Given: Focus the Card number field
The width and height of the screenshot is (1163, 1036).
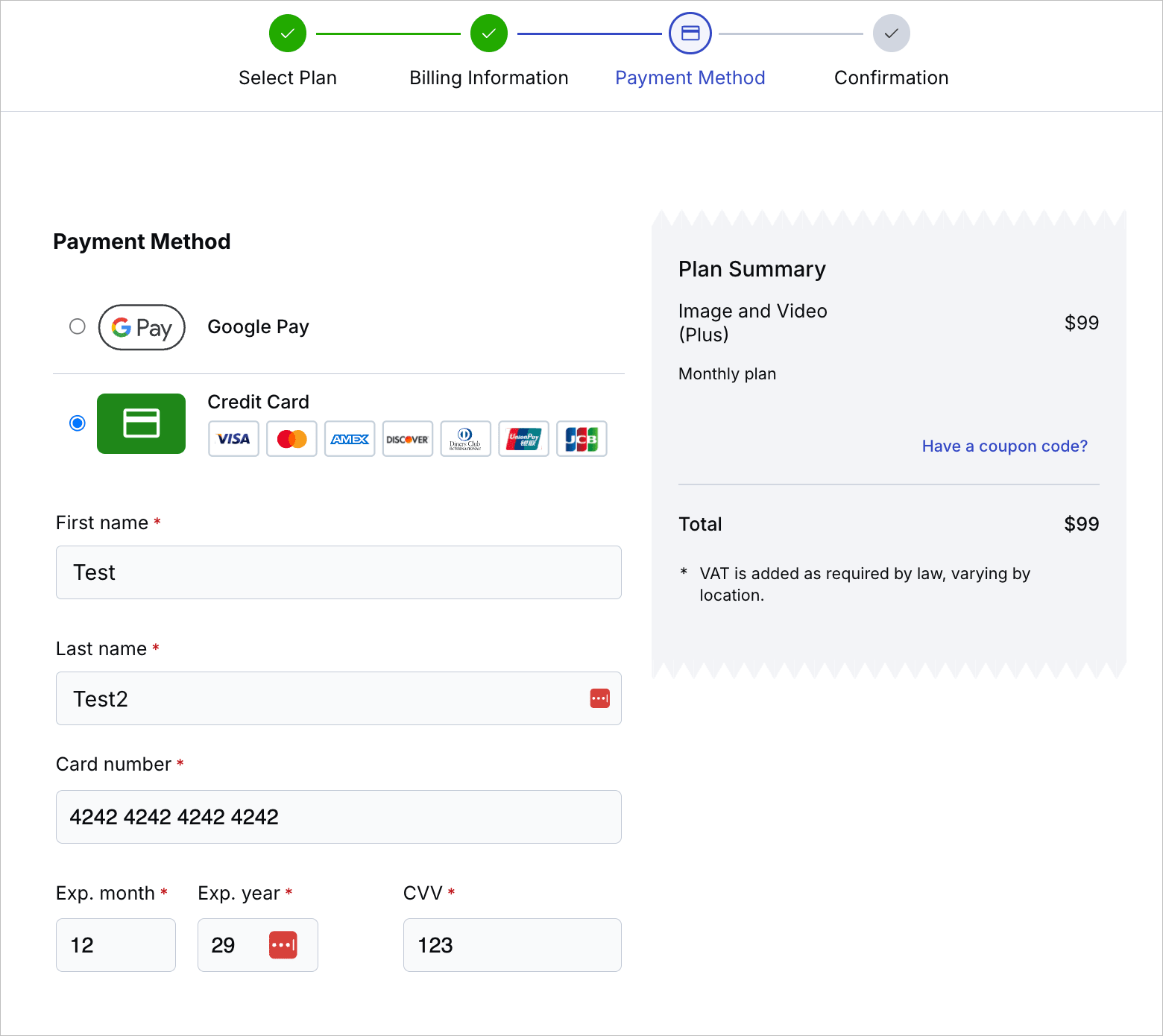Looking at the screenshot, I should tap(338, 817).
